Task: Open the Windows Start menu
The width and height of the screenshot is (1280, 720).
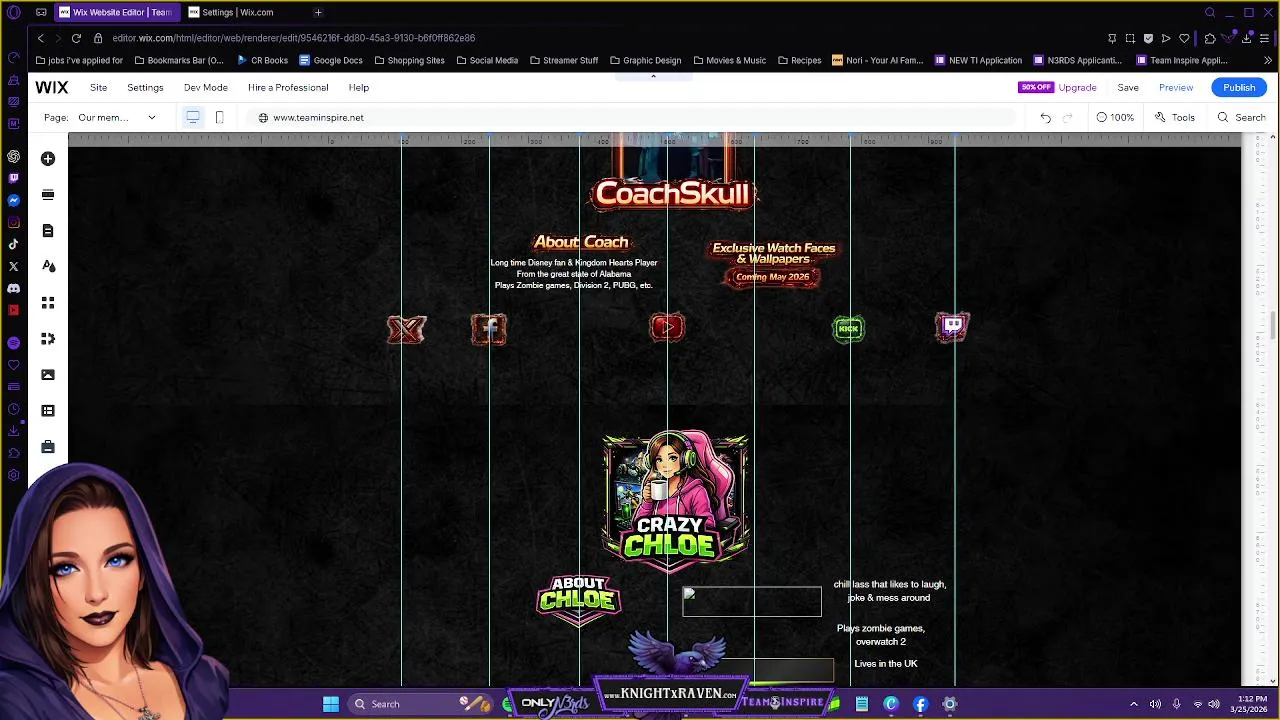Action: [330, 704]
